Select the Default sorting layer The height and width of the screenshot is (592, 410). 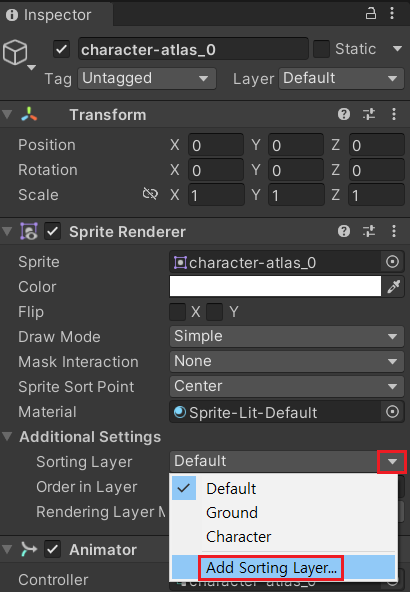[x=284, y=488]
